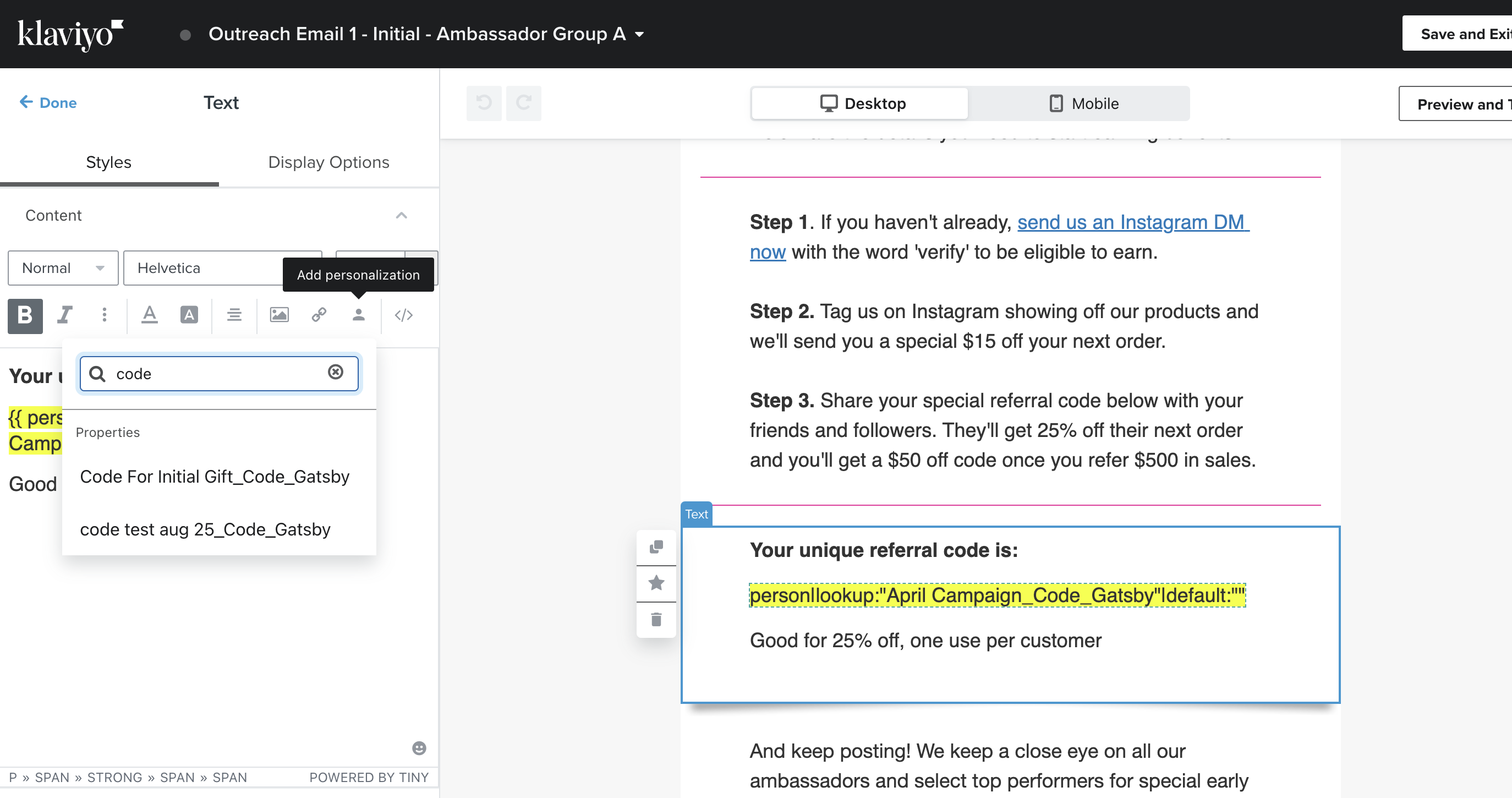Image resolution: width=1512 pixels, height=798 pixels.
Task: Click the Properties section heading
Action: pos(108,432)
